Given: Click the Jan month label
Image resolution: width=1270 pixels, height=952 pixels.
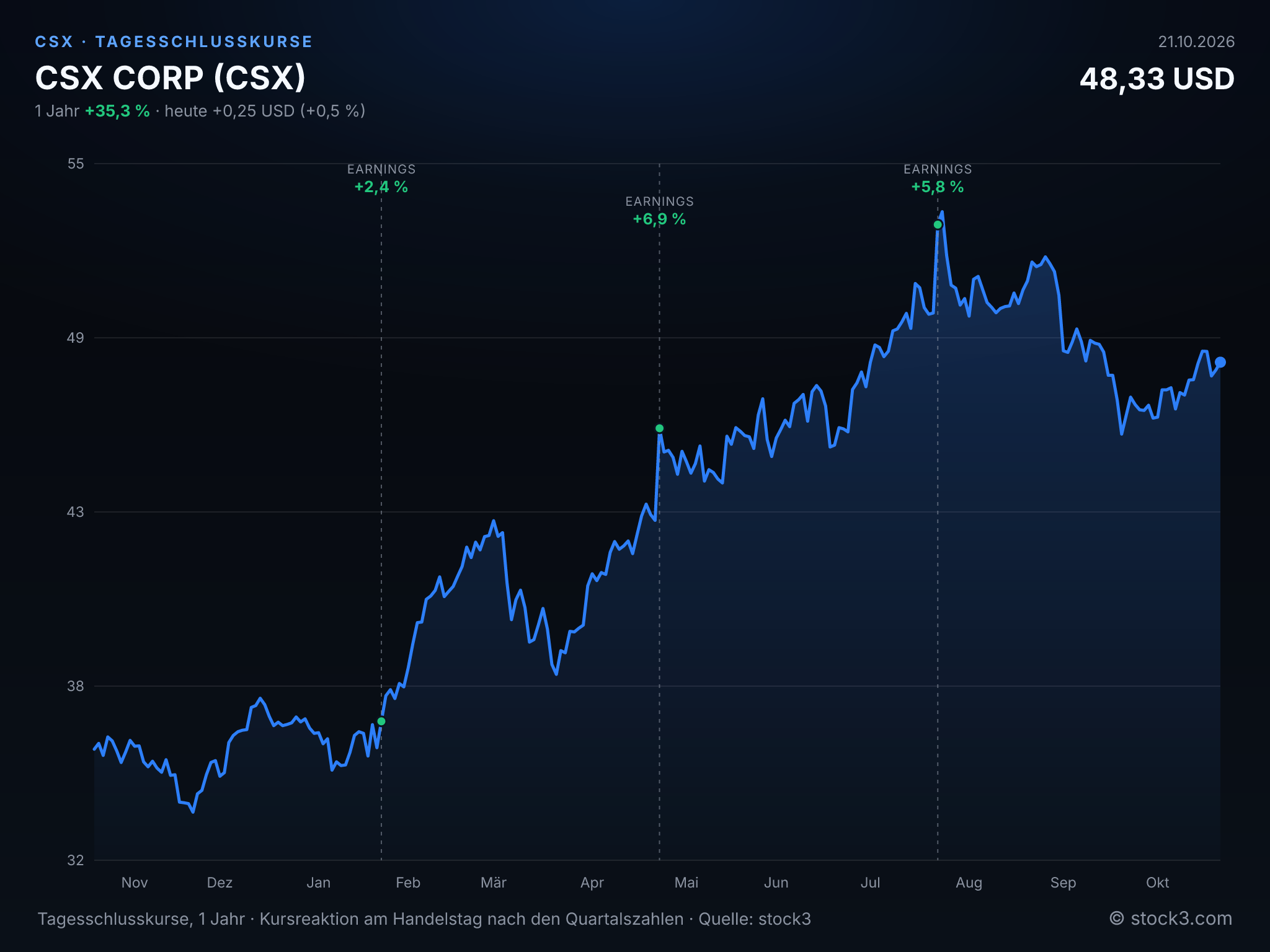Looking at the screenshot, I should coord(318,883).
